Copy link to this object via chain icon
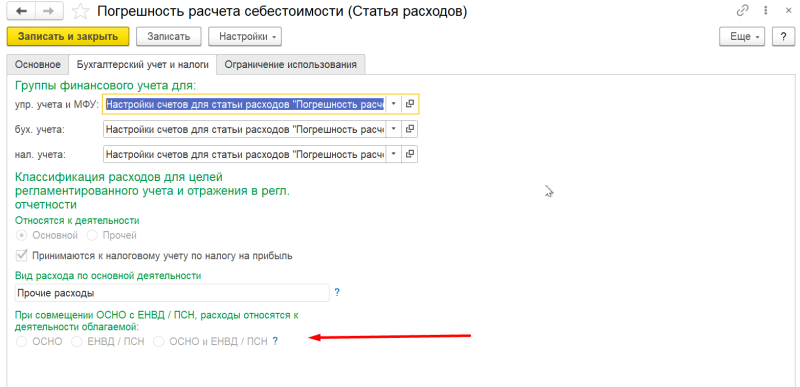The height and width of the screenshot is (387, 800). pyautogui.click(x=742, y=11)
